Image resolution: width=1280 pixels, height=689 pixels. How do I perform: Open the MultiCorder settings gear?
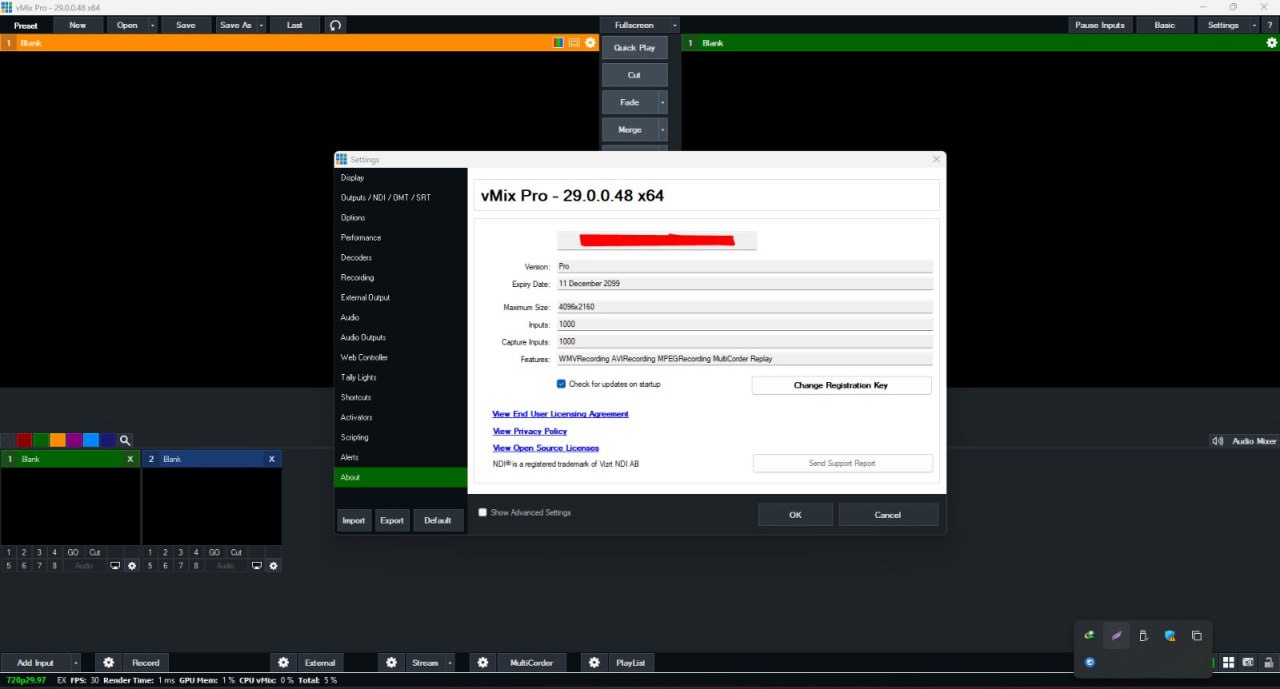(x=483, y=662)
